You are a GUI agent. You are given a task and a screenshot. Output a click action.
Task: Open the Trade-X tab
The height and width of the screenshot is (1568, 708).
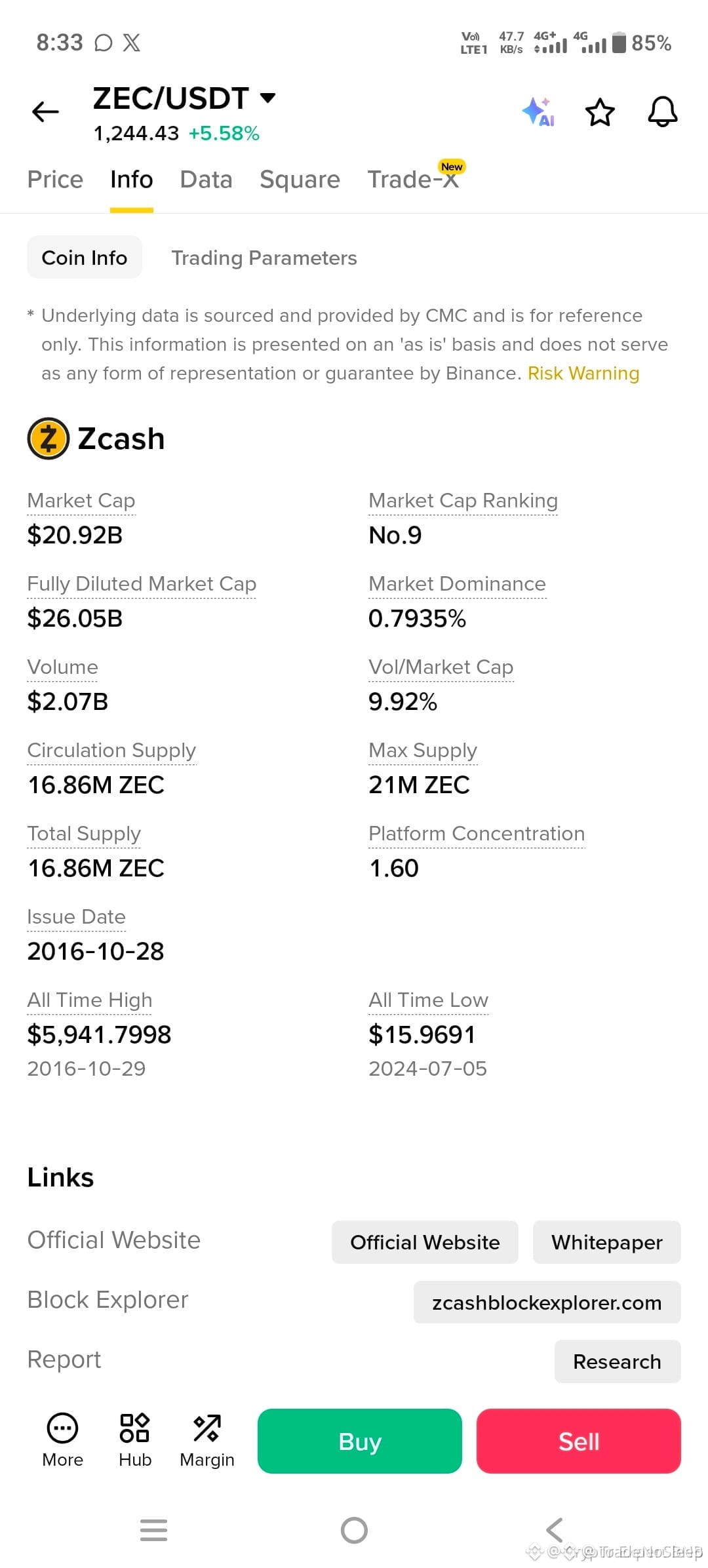tap(415, 178)
